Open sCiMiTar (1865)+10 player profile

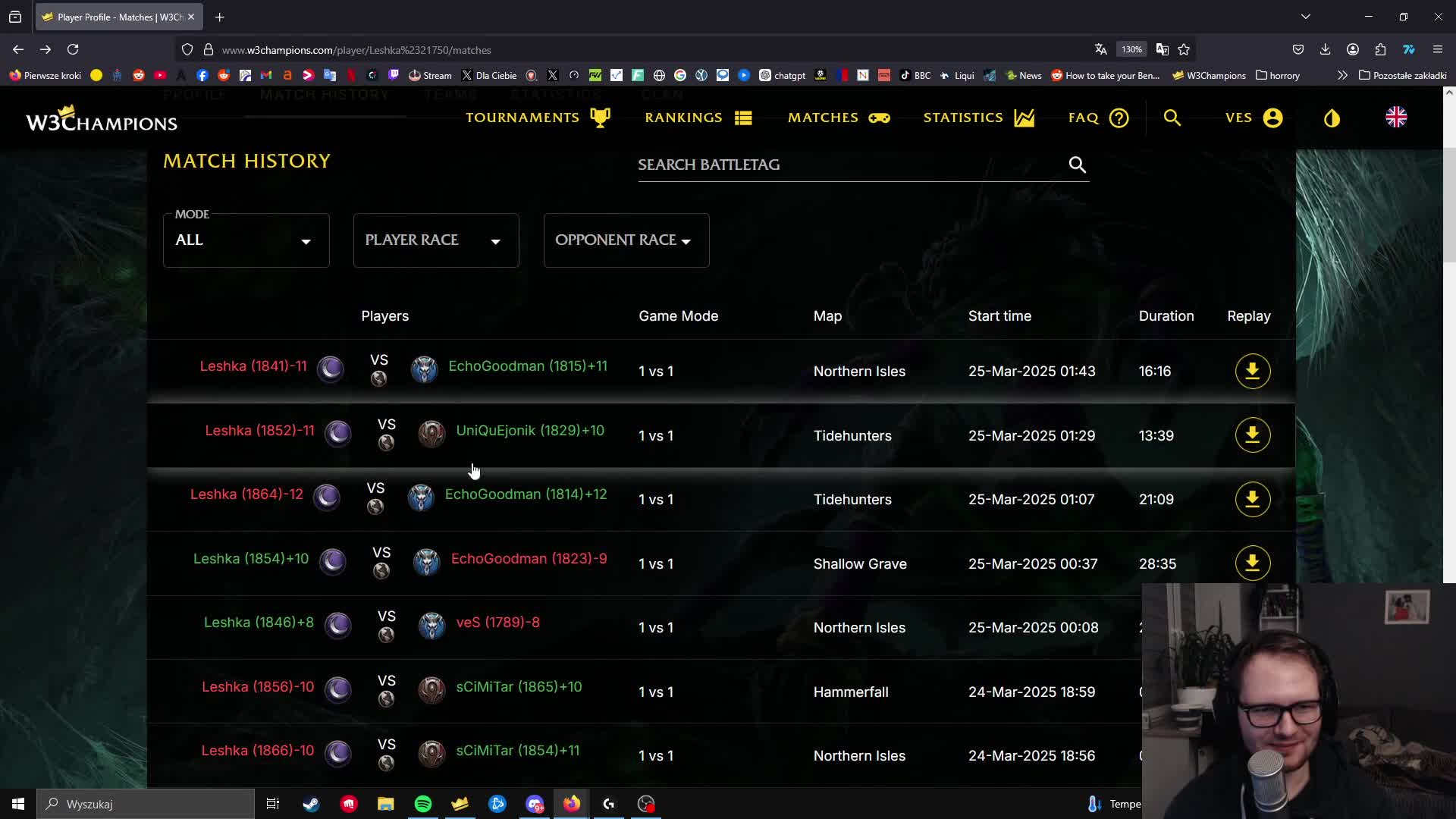tap(519, 687)
